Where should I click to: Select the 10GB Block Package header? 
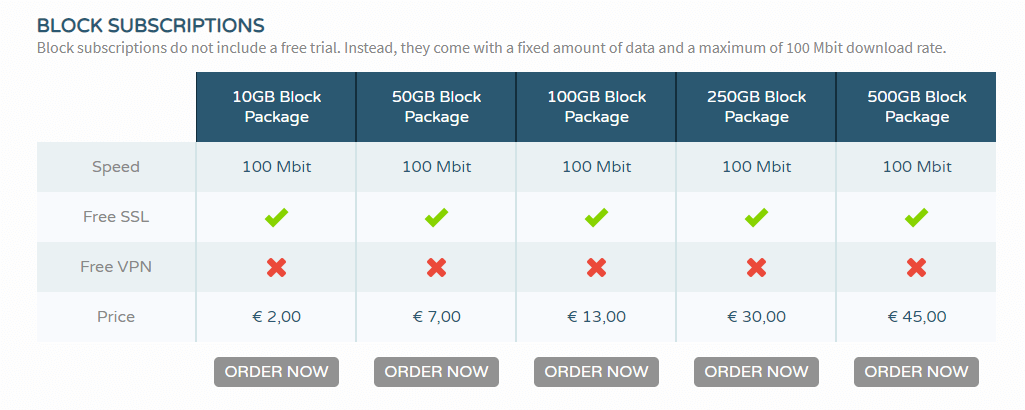tap(276, 107)
